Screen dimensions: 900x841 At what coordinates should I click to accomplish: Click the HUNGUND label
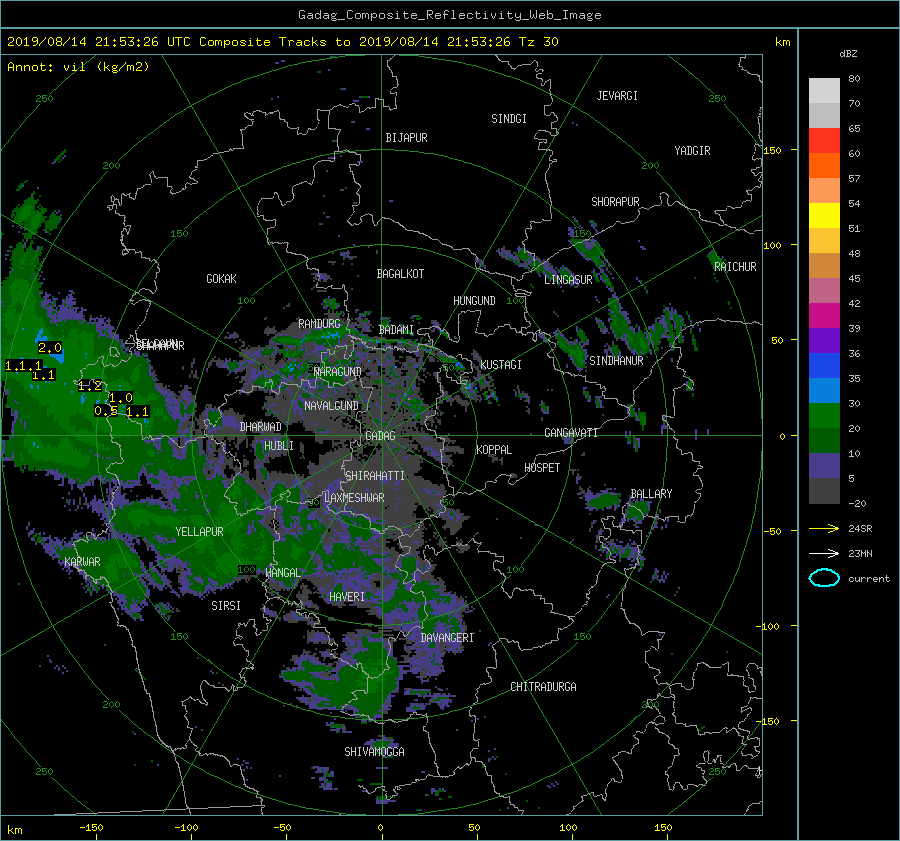(474, 301)
